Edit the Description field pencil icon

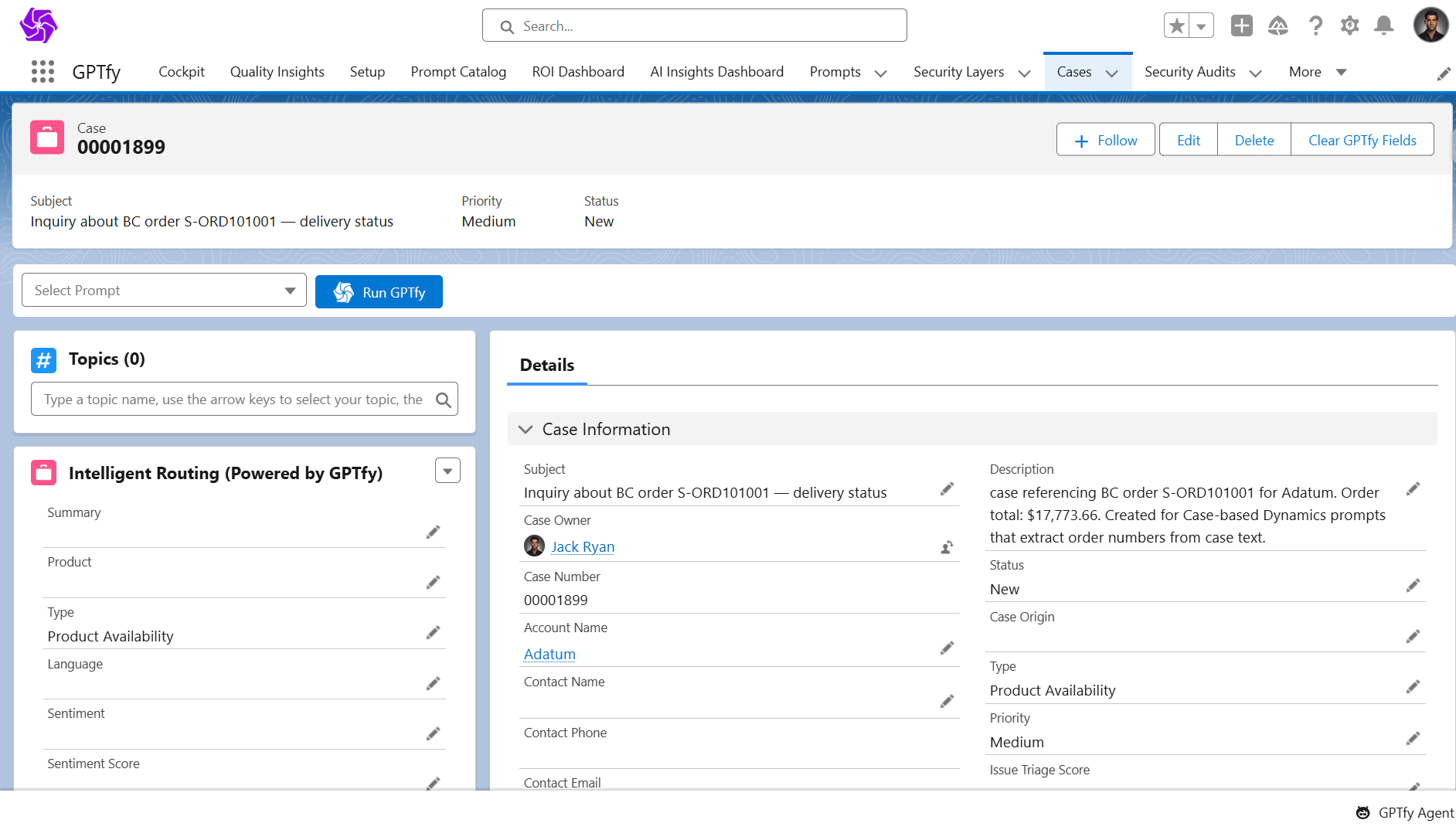(1413, 489)
